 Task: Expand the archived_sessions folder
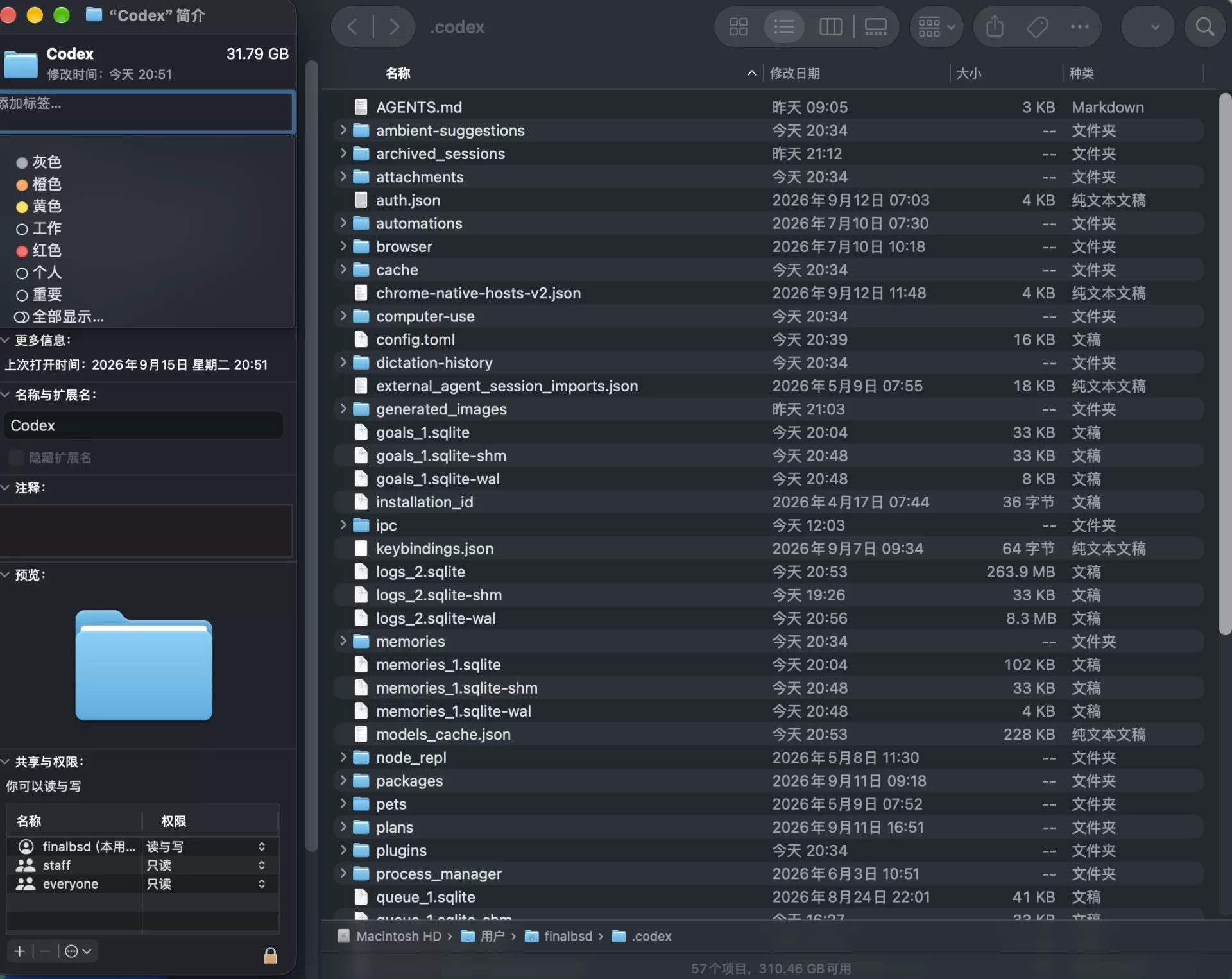click(x=343, y=153)
